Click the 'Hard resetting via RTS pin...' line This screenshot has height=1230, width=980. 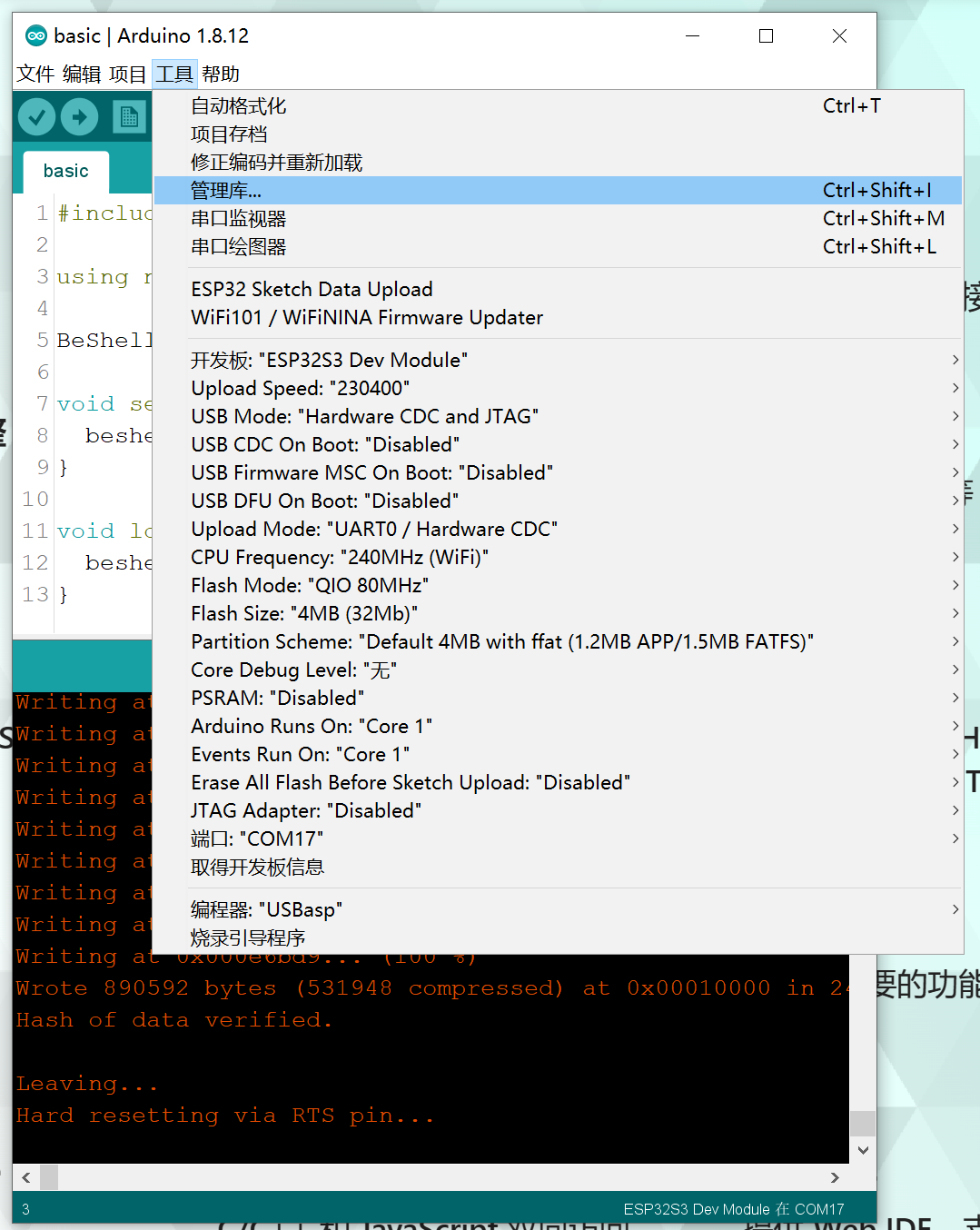(x=225, y=1116)
